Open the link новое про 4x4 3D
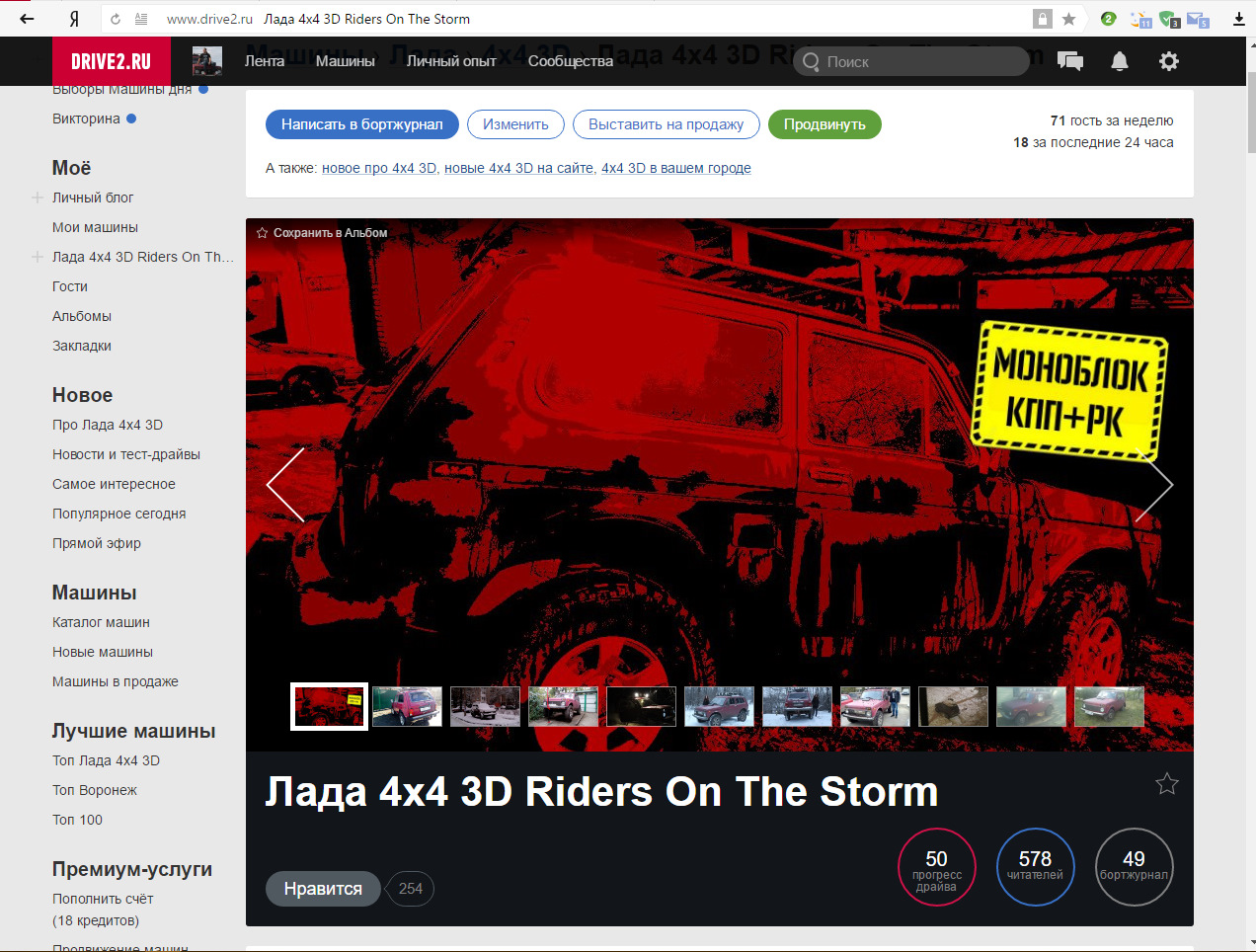 tap(379, 168)
